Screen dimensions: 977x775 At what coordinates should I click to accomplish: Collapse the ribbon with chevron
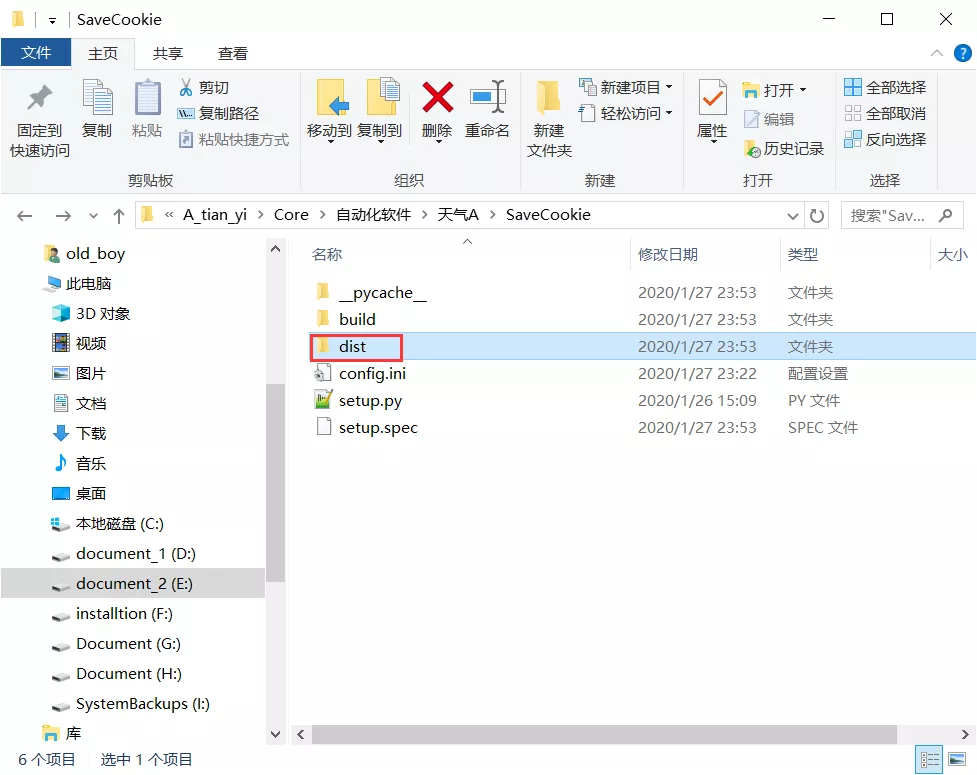pyautogui.click(x=936, y=54)
